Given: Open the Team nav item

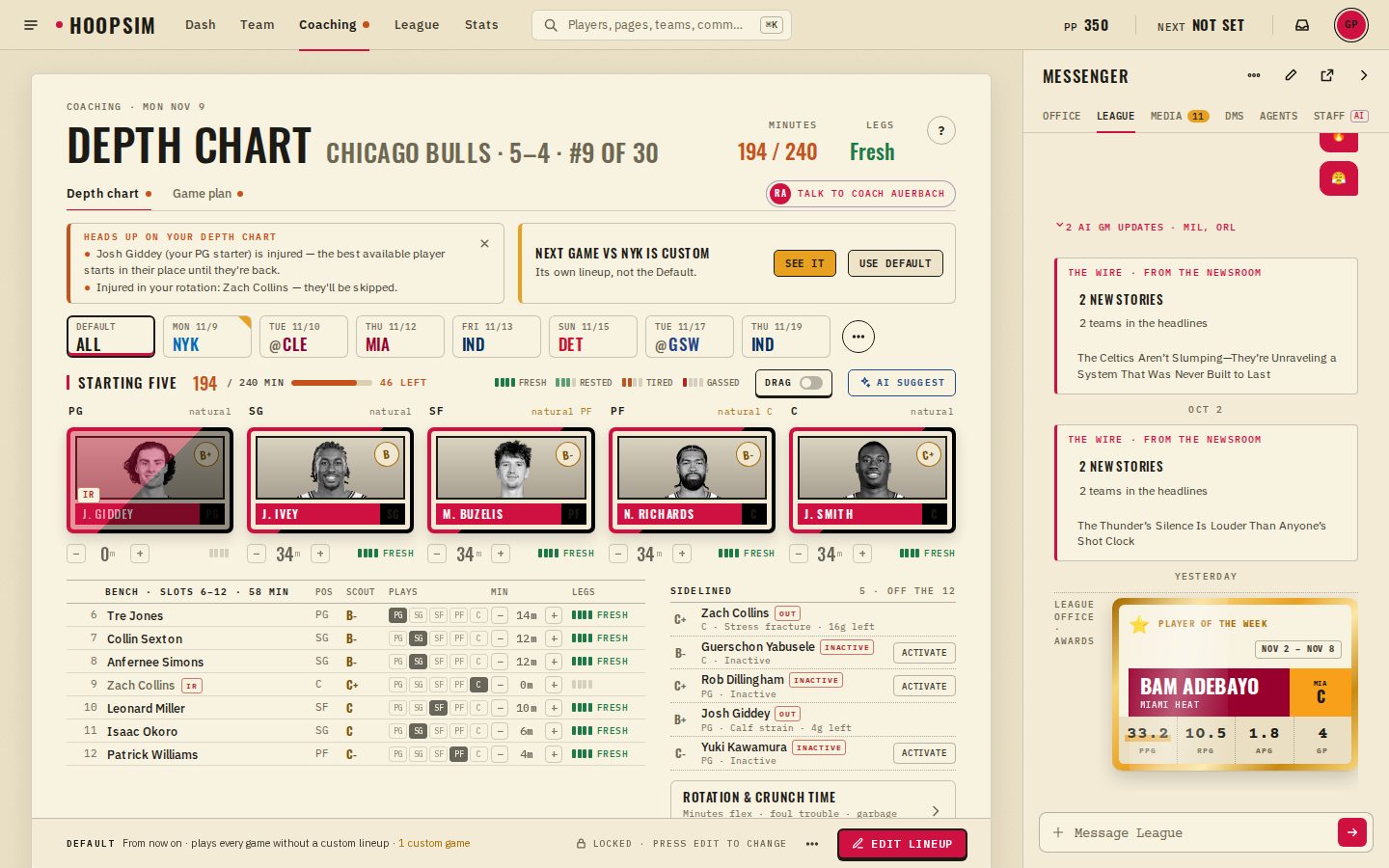Looking at the screenshot, I should coord(258,25).
